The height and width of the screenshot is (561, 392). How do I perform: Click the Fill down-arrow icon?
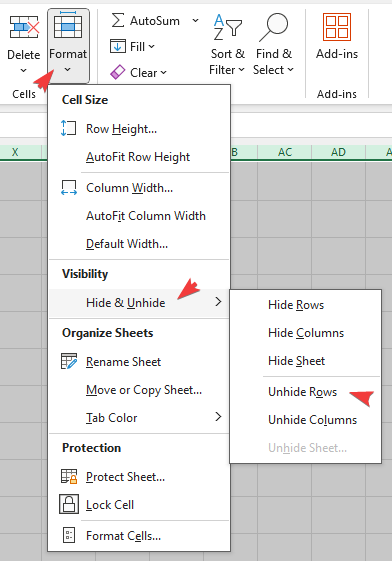click(118, 47)
